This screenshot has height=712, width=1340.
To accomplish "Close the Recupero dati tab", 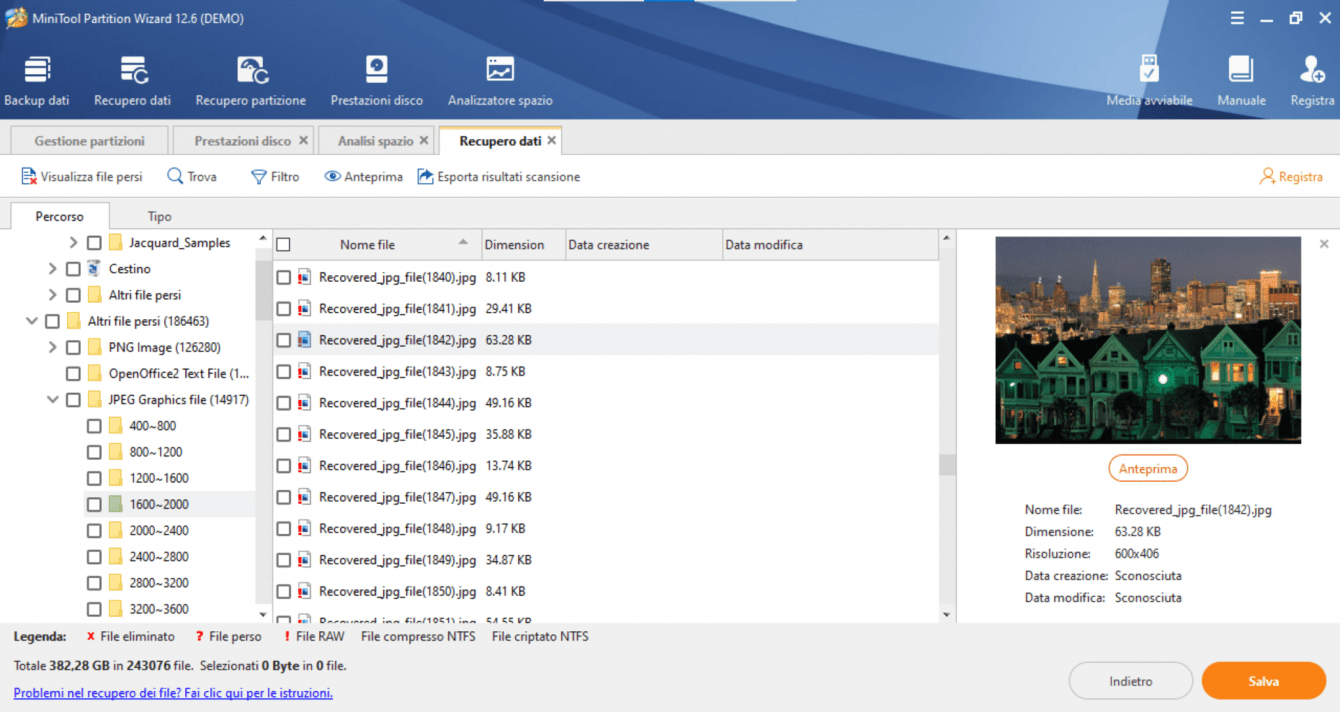I will click(551, 141).
